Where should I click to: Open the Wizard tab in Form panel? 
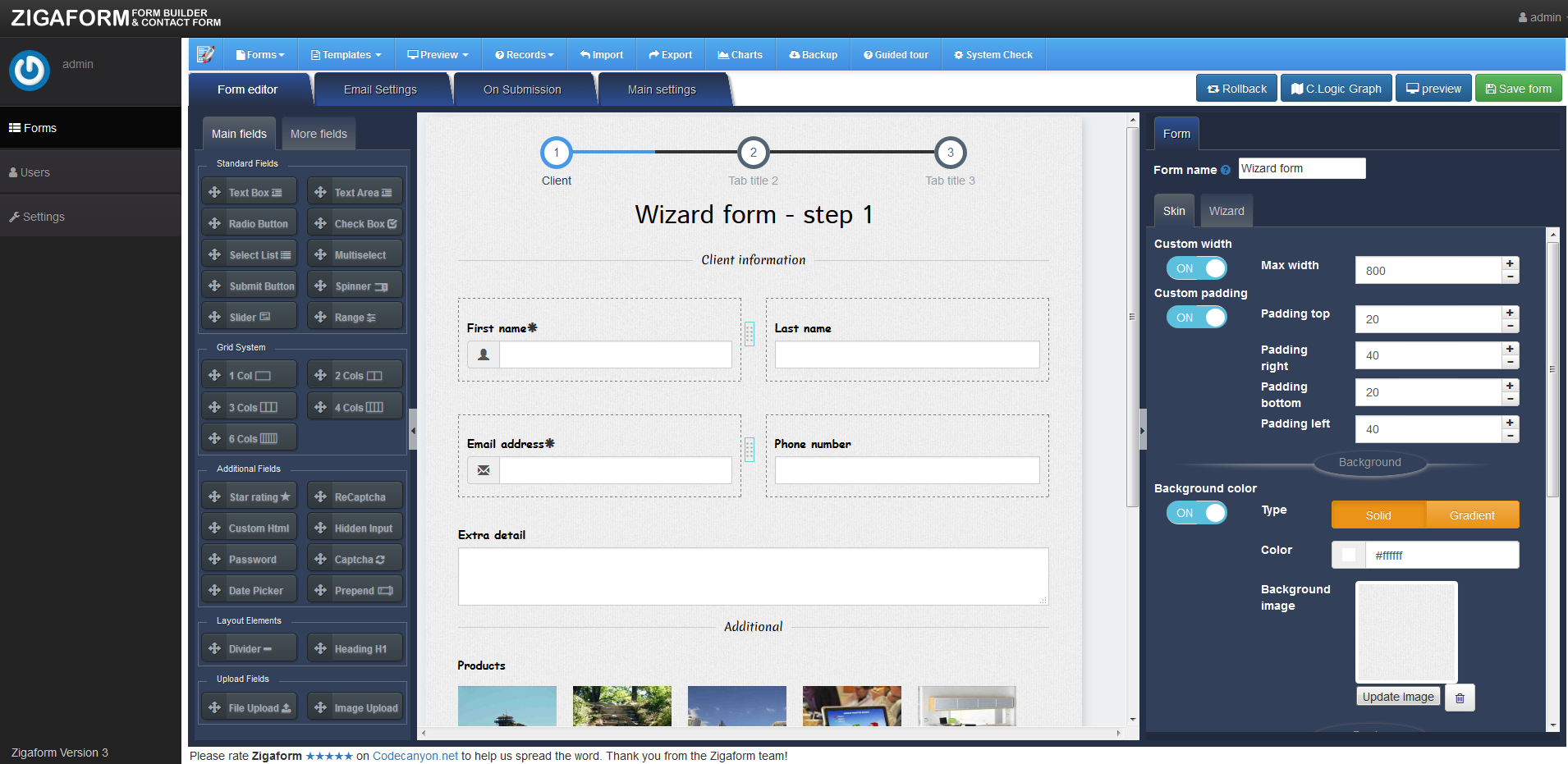coord(1226,210)
